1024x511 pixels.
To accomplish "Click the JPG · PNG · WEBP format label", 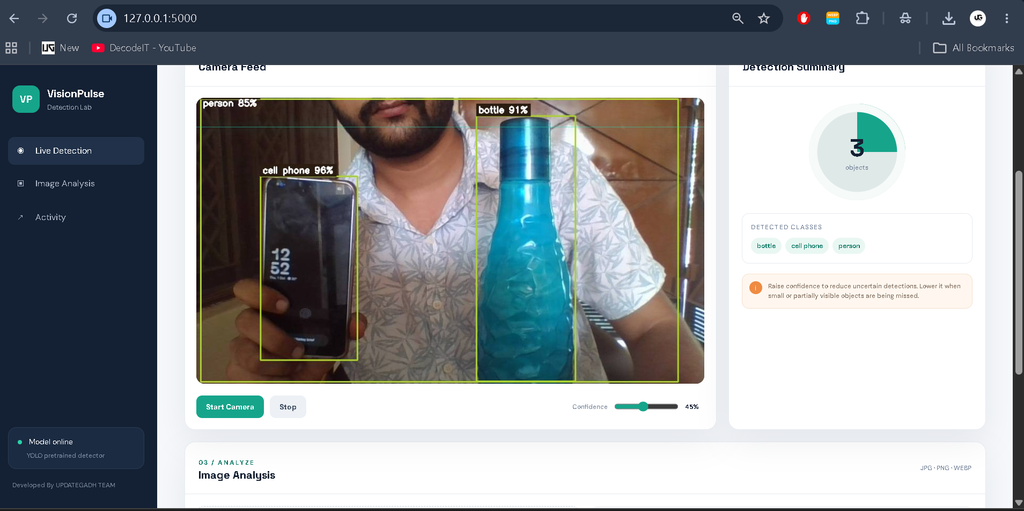I will [x=946, y=469].
